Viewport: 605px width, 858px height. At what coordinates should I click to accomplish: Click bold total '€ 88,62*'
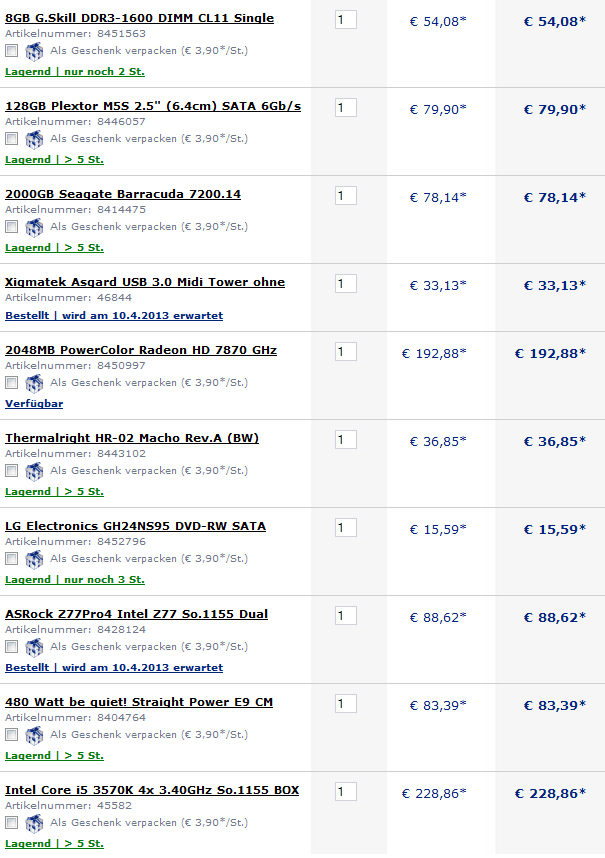[555, 618]
